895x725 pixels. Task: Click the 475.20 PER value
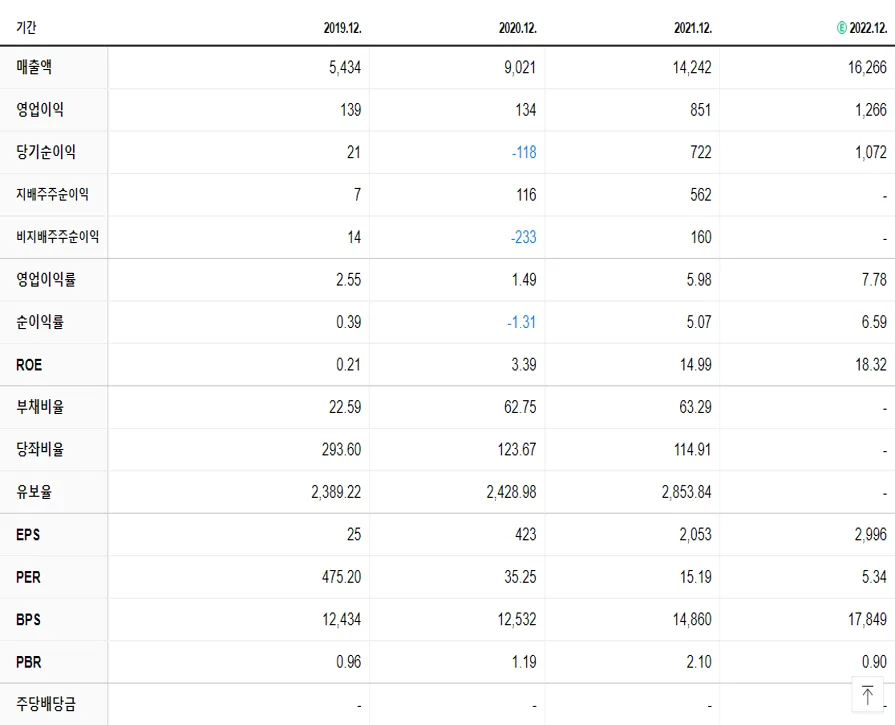point(341,577)
